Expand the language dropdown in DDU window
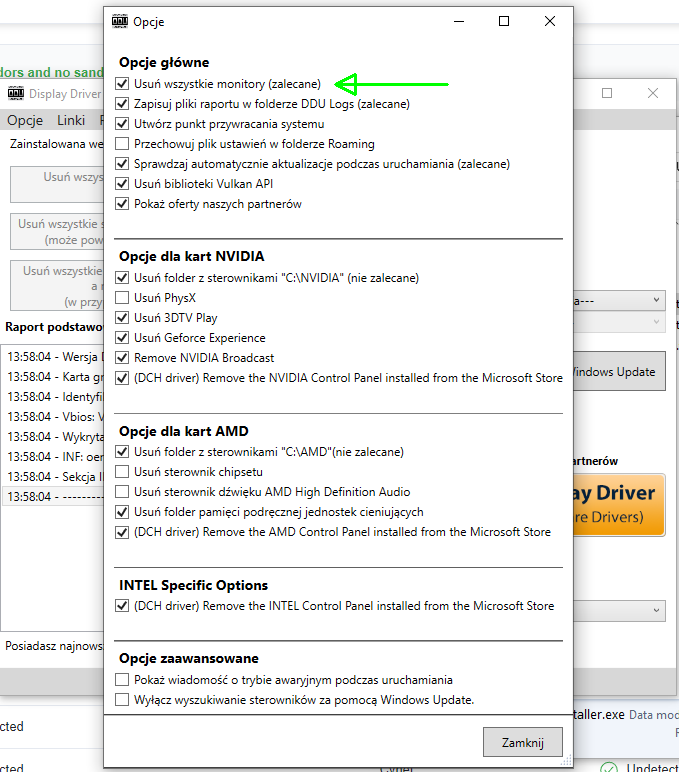679x772 pixels. 619,611
